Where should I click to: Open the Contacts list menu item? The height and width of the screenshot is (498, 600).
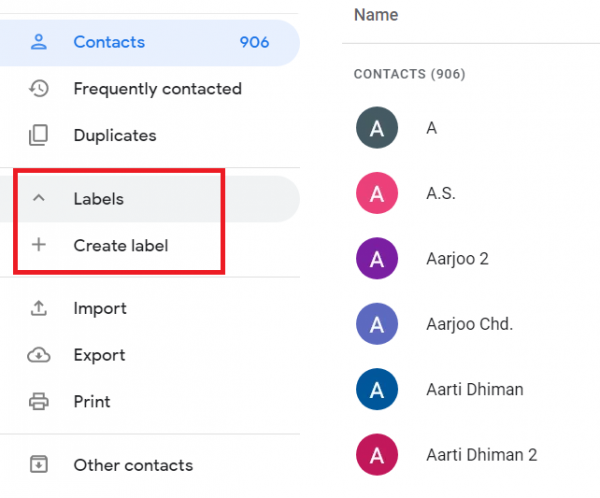click(x=109, y=42)
